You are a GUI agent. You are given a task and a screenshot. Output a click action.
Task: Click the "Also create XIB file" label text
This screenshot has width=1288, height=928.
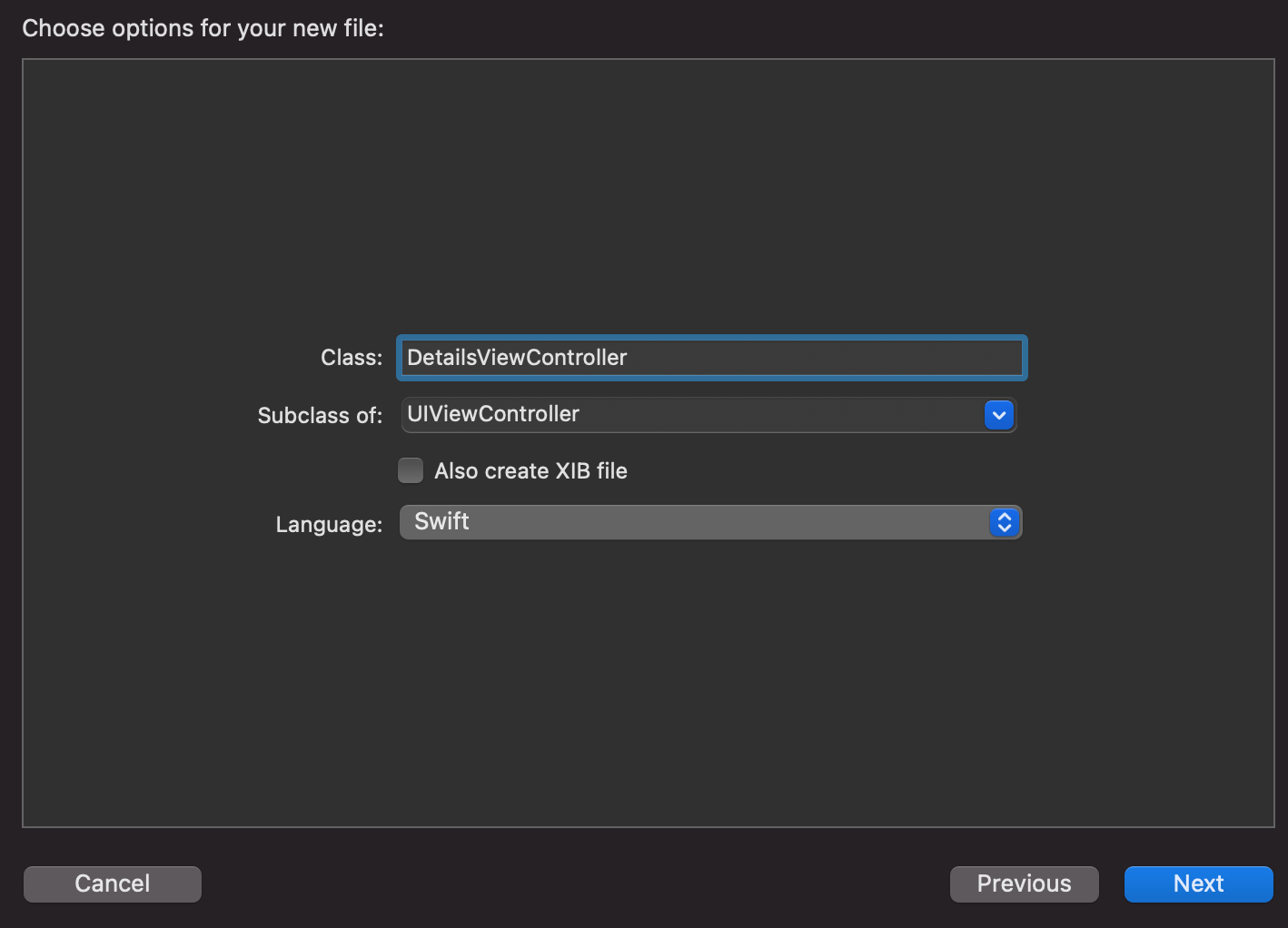[530, 470]
